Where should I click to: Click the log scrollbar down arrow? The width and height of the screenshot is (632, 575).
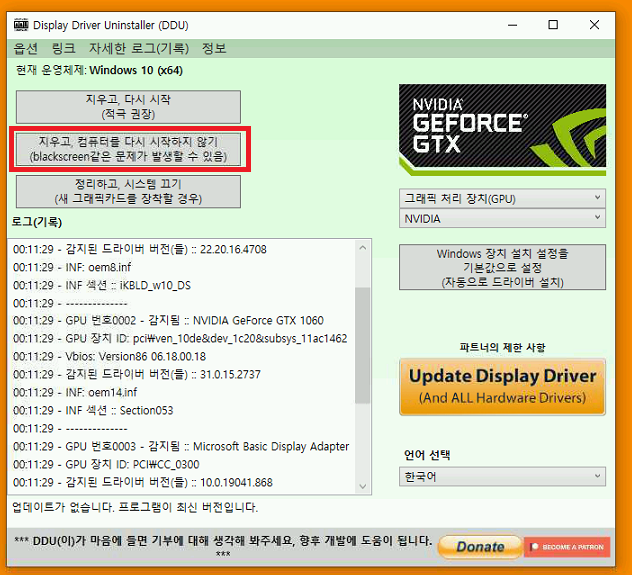[x=363, y=486]
